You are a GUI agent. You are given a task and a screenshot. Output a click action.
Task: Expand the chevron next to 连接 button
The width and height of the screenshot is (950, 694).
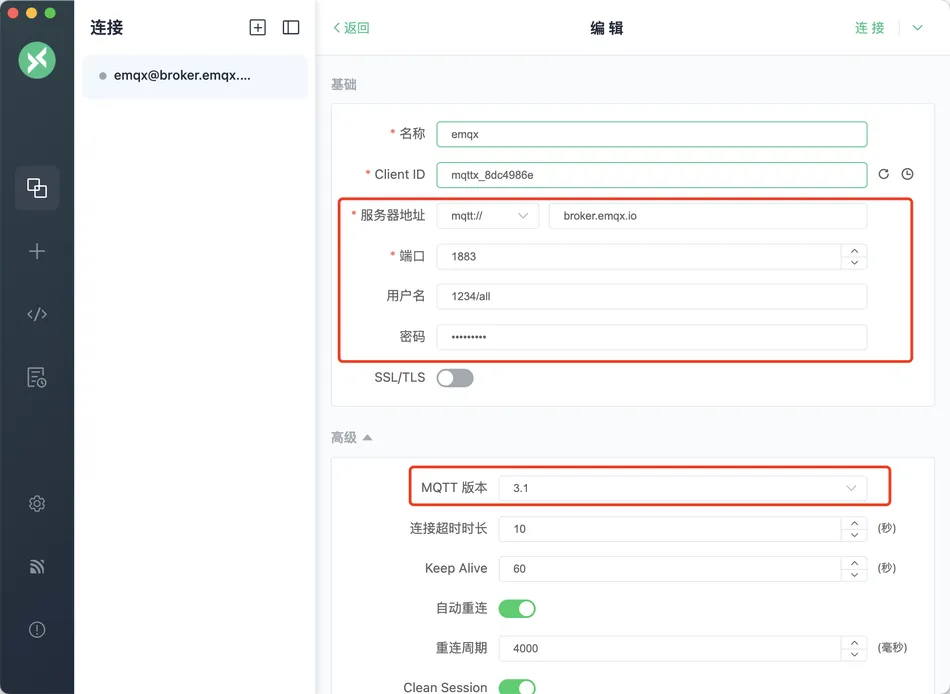click(x=918, y=28)
